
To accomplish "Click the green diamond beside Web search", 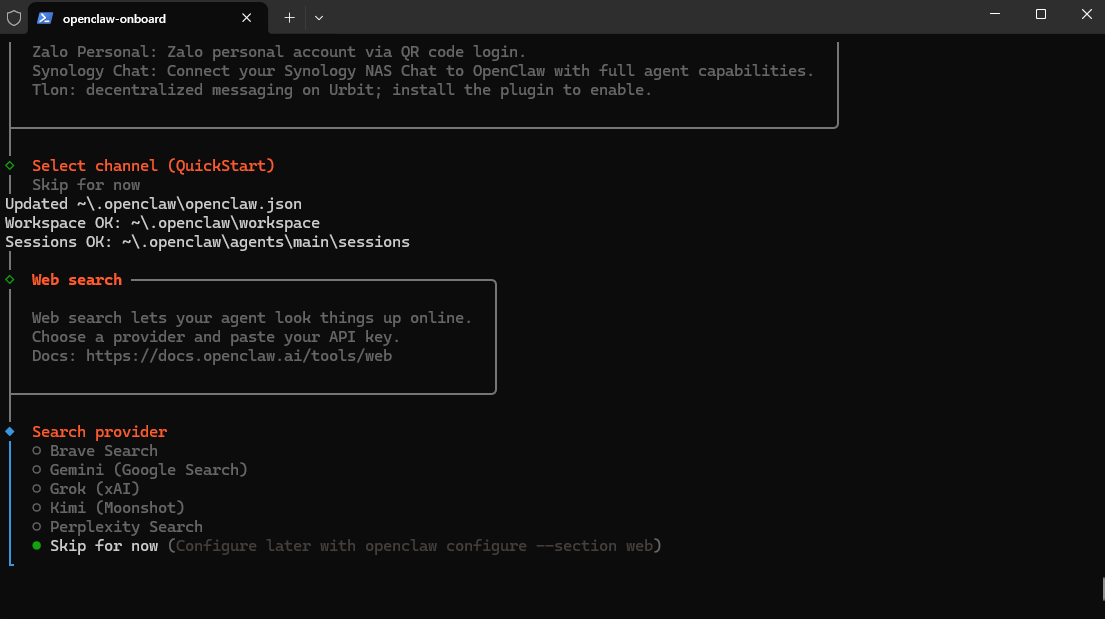I will click(10, 280).
